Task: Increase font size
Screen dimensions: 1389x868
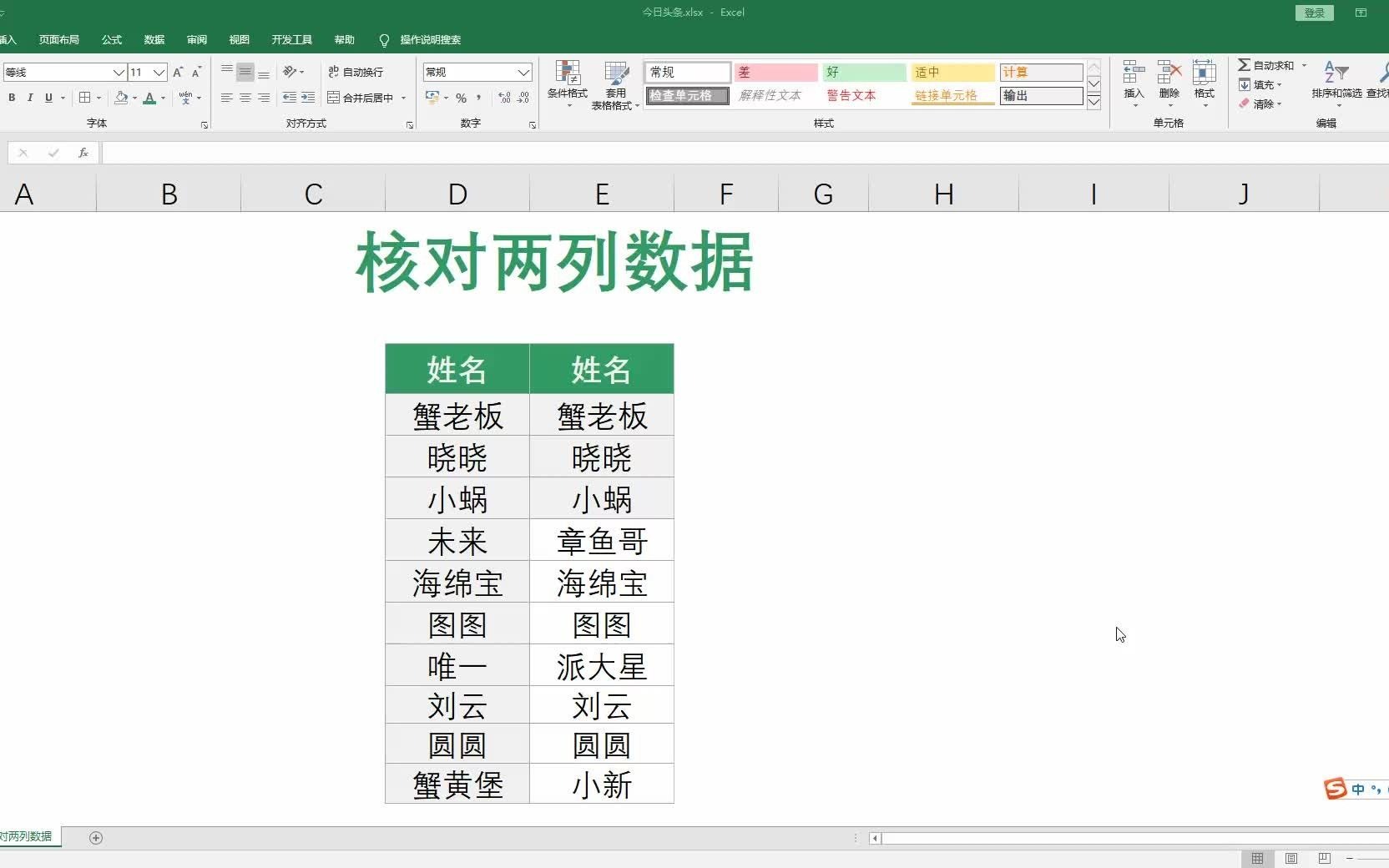Action: tap(178, 73)
